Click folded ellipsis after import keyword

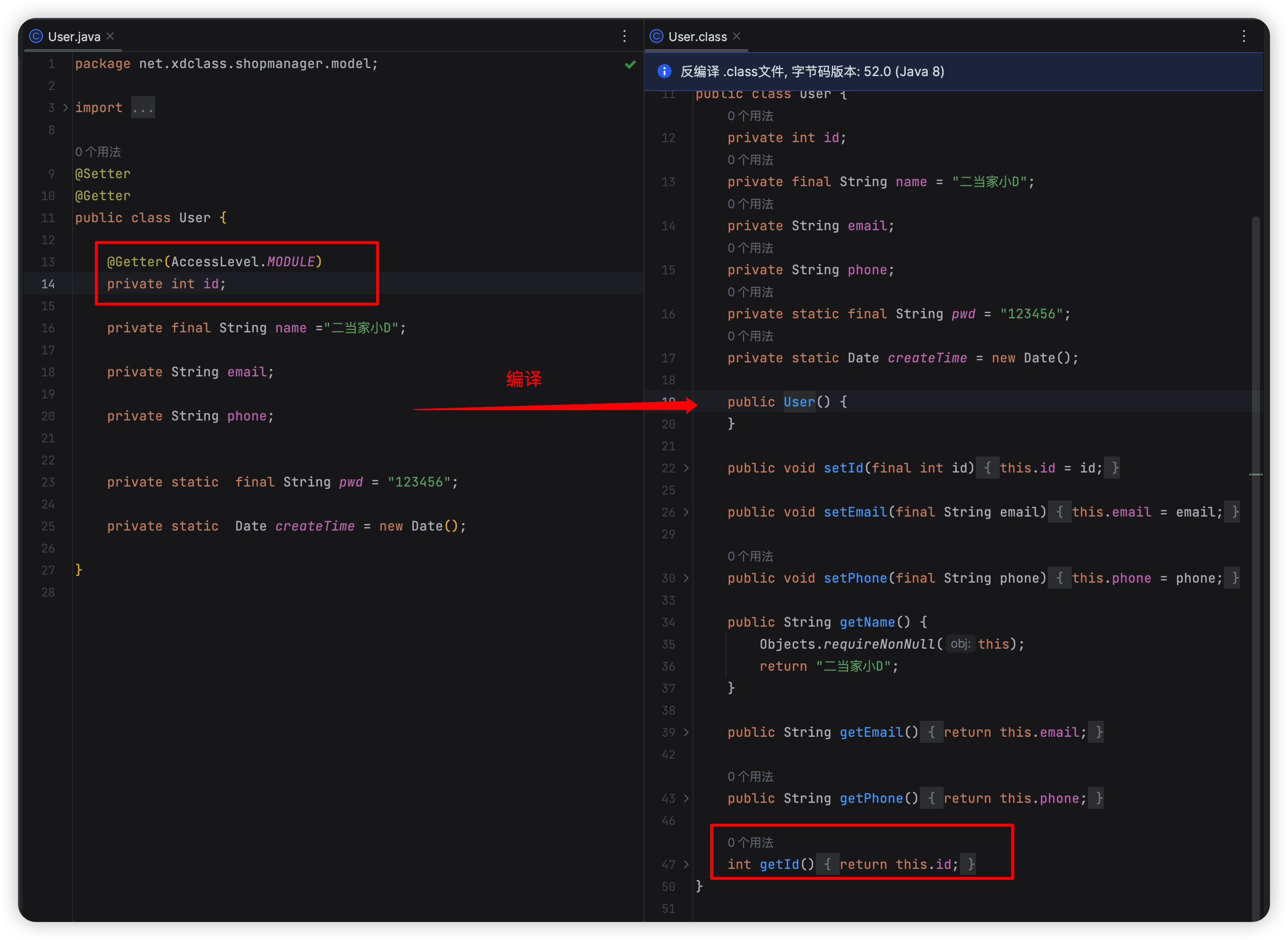point(142,108)
